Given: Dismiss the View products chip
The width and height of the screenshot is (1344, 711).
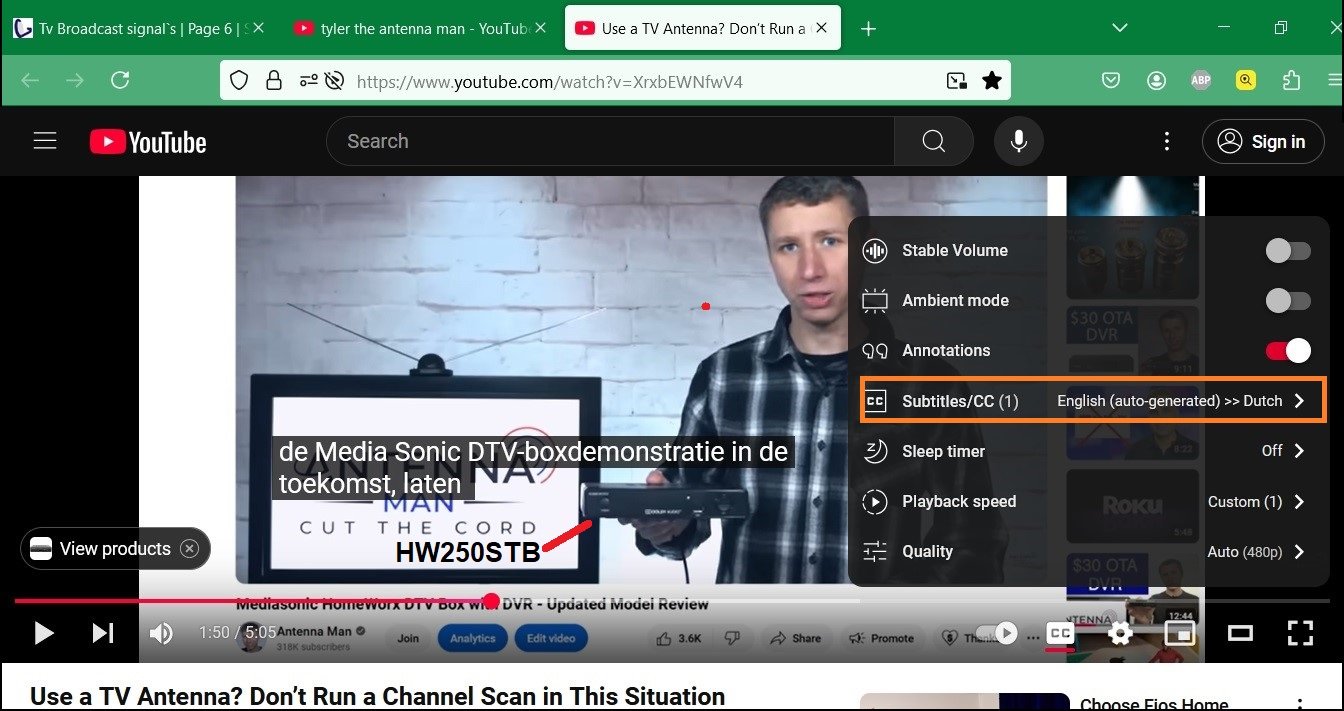Looking at the screenshot, I should coord(189,549).
